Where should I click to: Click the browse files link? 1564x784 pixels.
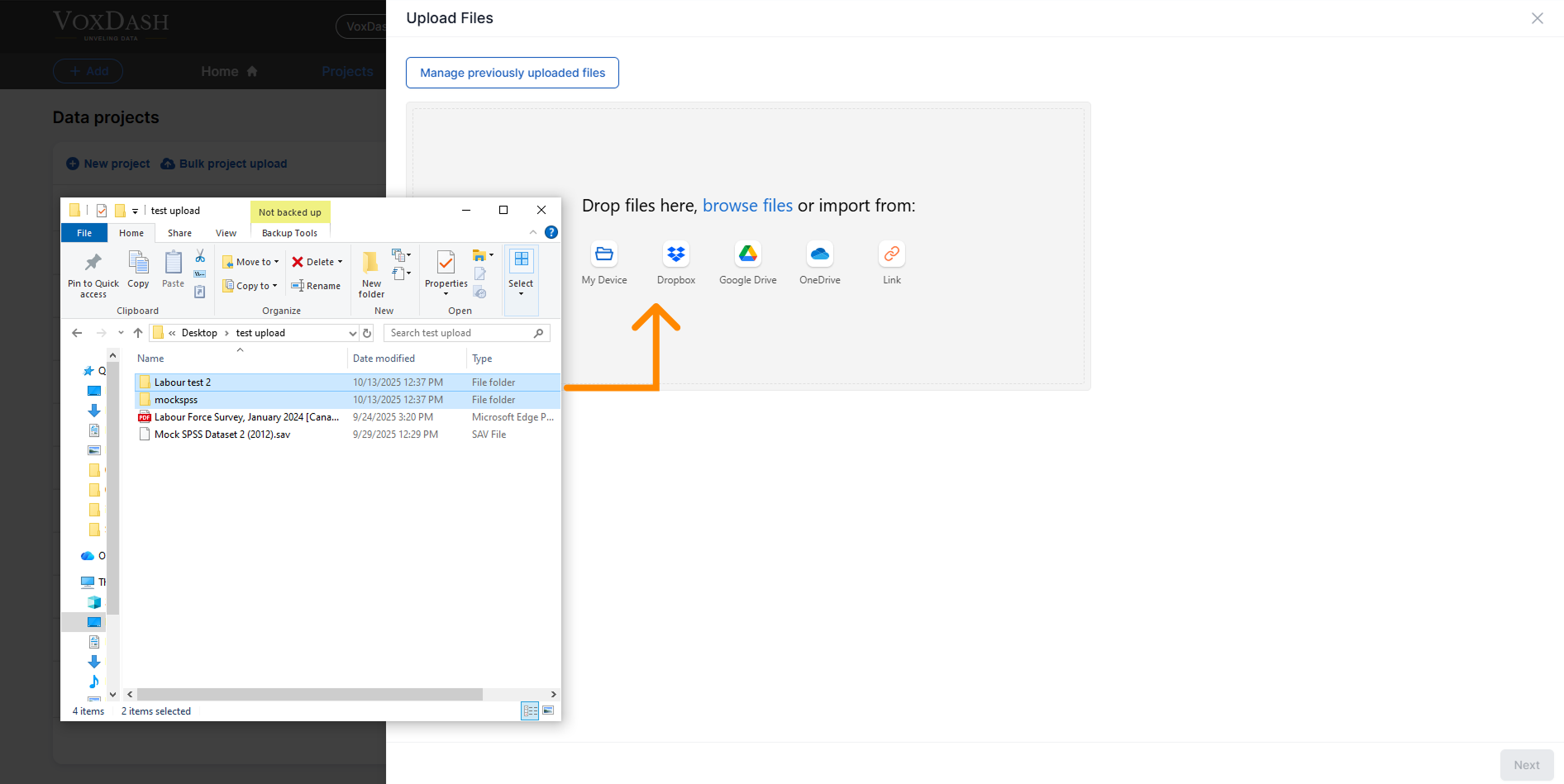[x=747, y=206]
